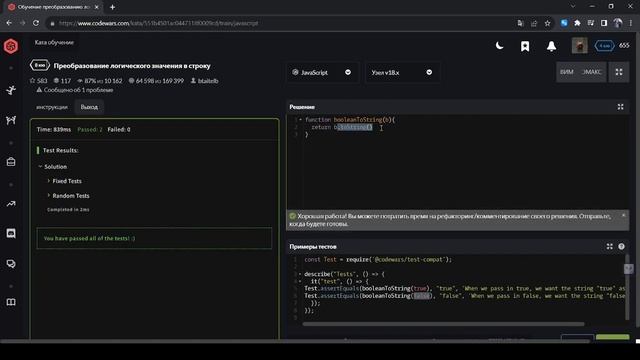640x360 pixels.
Task: Open the discussions sidebar icon
Action: (x=11, y=264)
